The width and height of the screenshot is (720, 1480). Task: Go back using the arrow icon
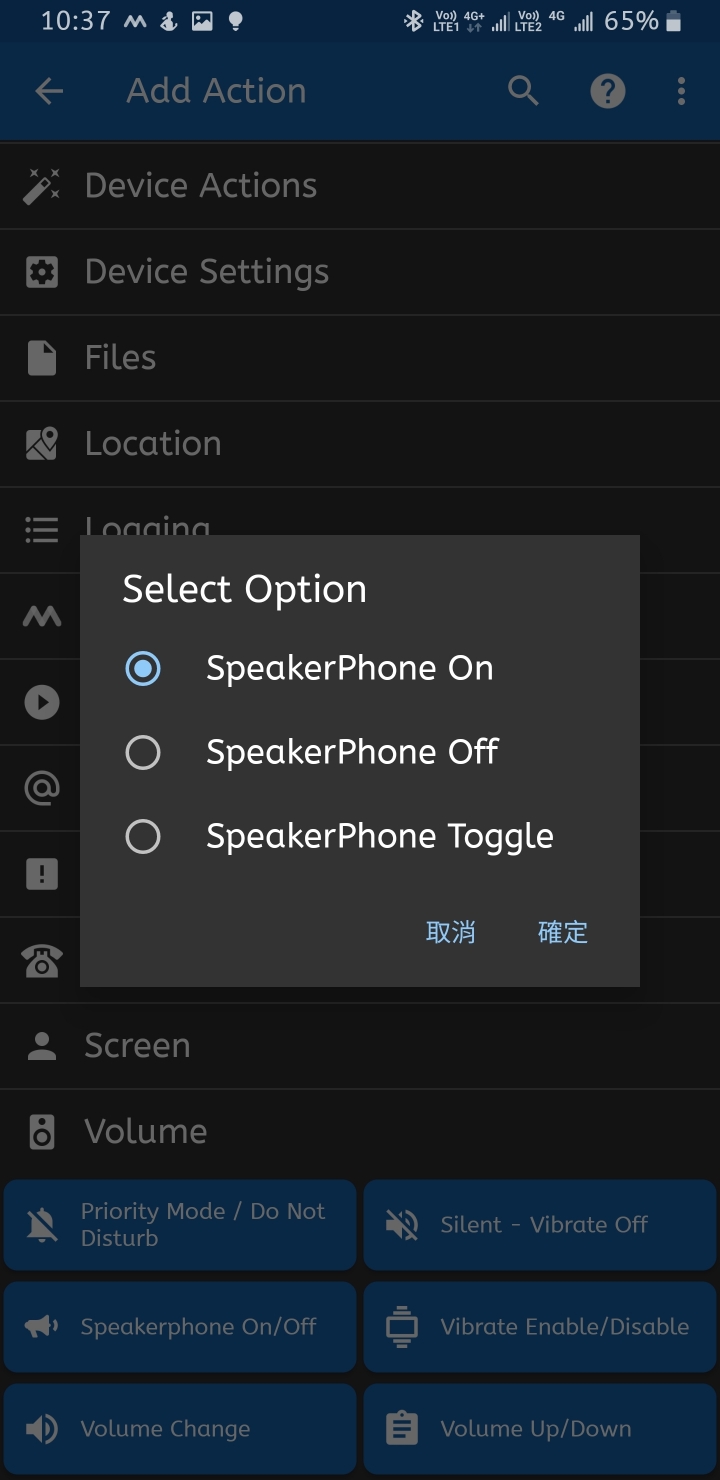49,91
